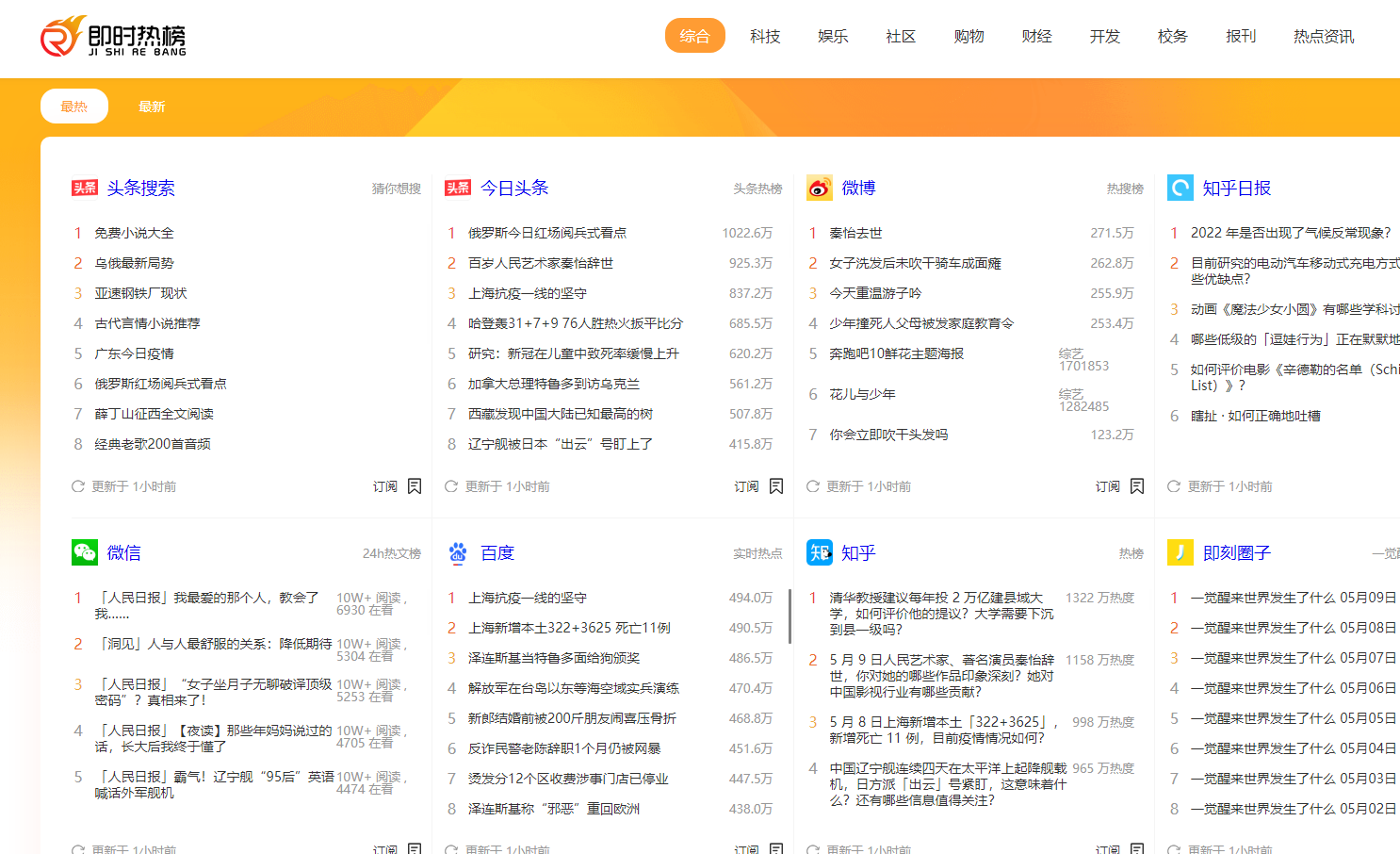
Task: Click the 猜你想搜 label on 头条搜索
Action: (397, 189)
